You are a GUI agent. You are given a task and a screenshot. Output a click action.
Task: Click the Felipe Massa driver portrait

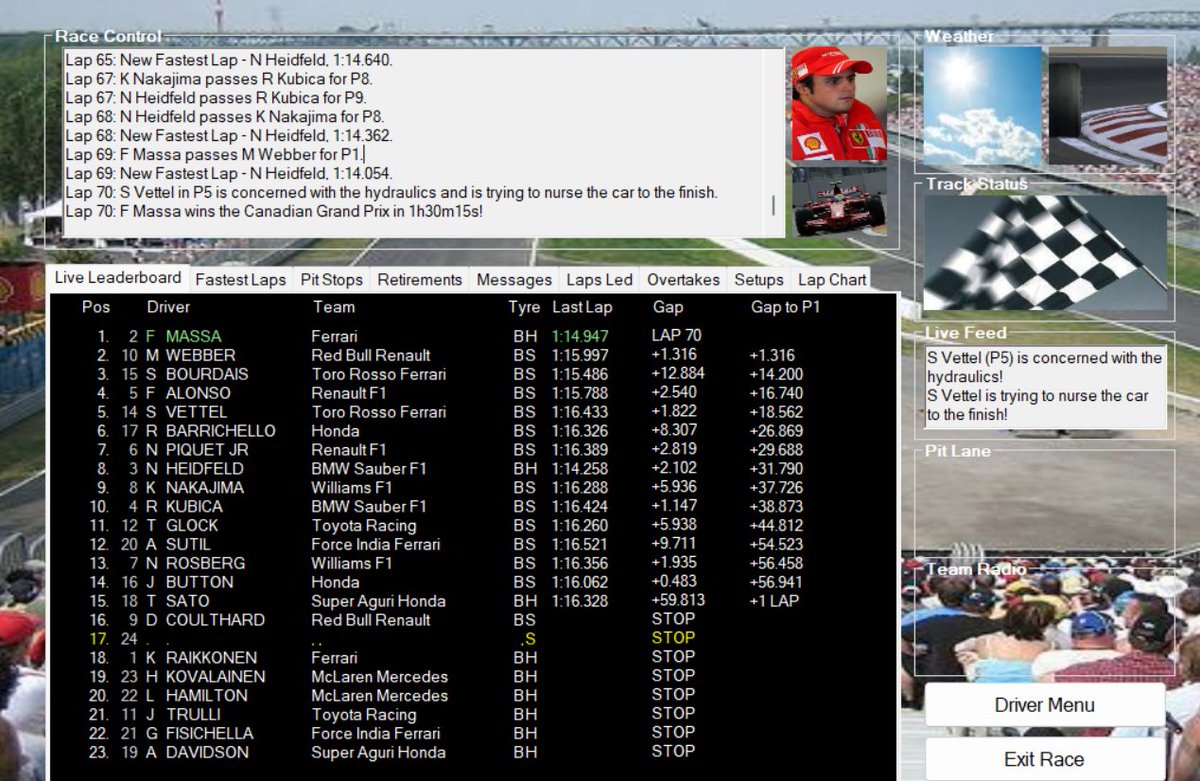coord(839,103)
